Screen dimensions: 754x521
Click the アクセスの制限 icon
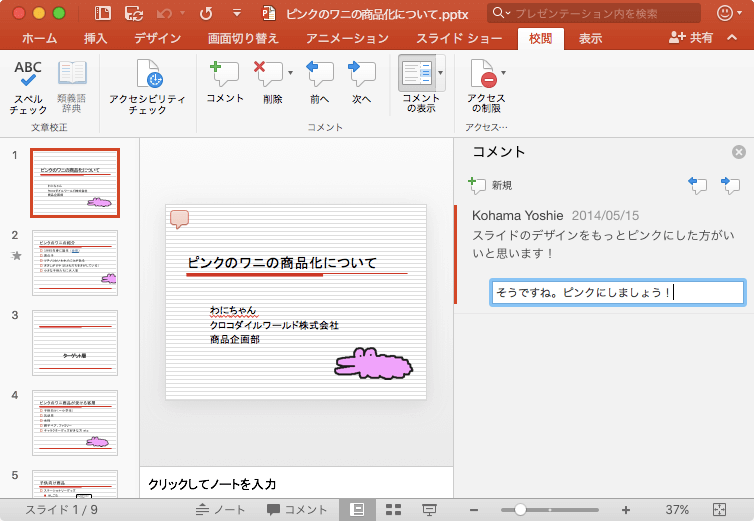[484, 74]
